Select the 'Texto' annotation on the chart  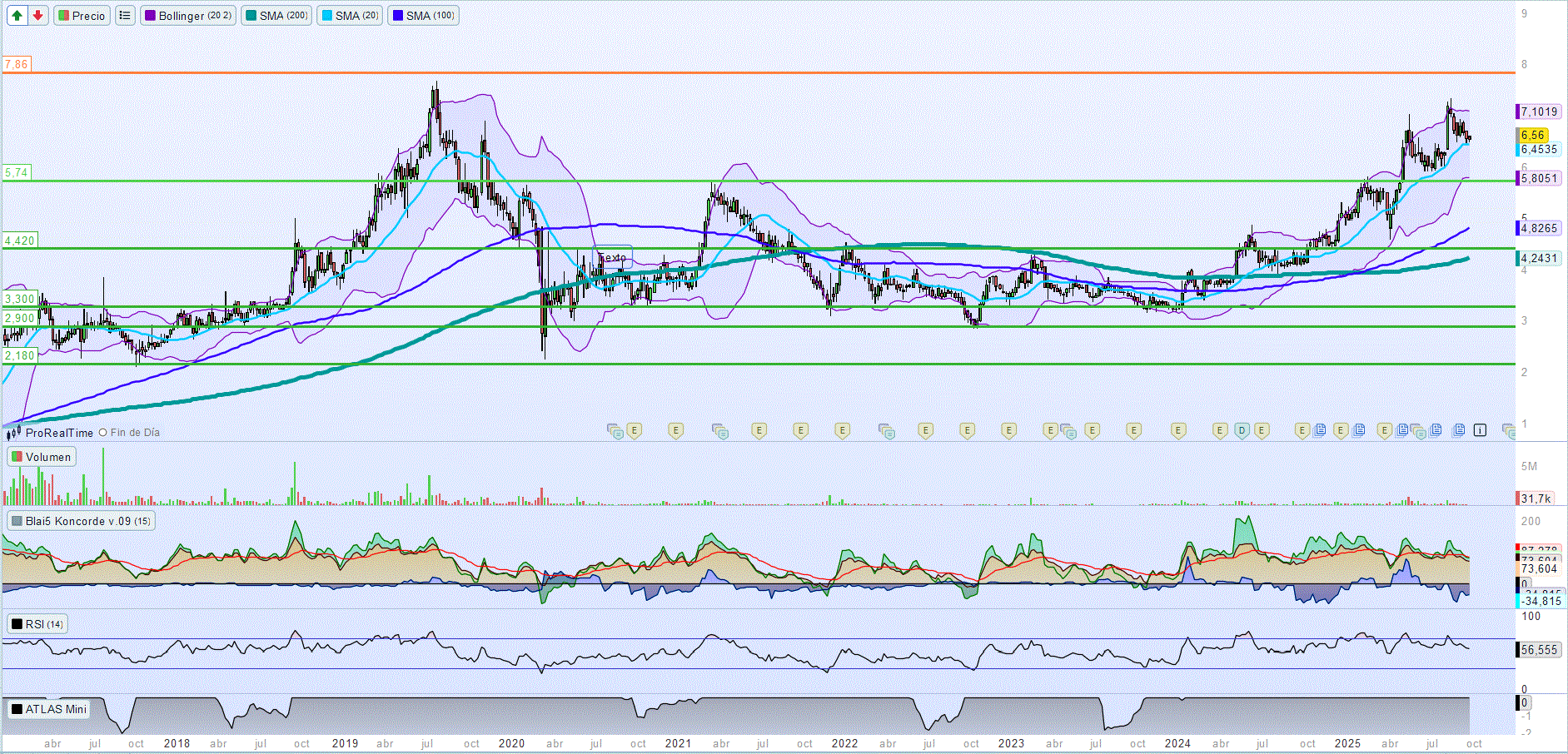[x=613, y=257]
